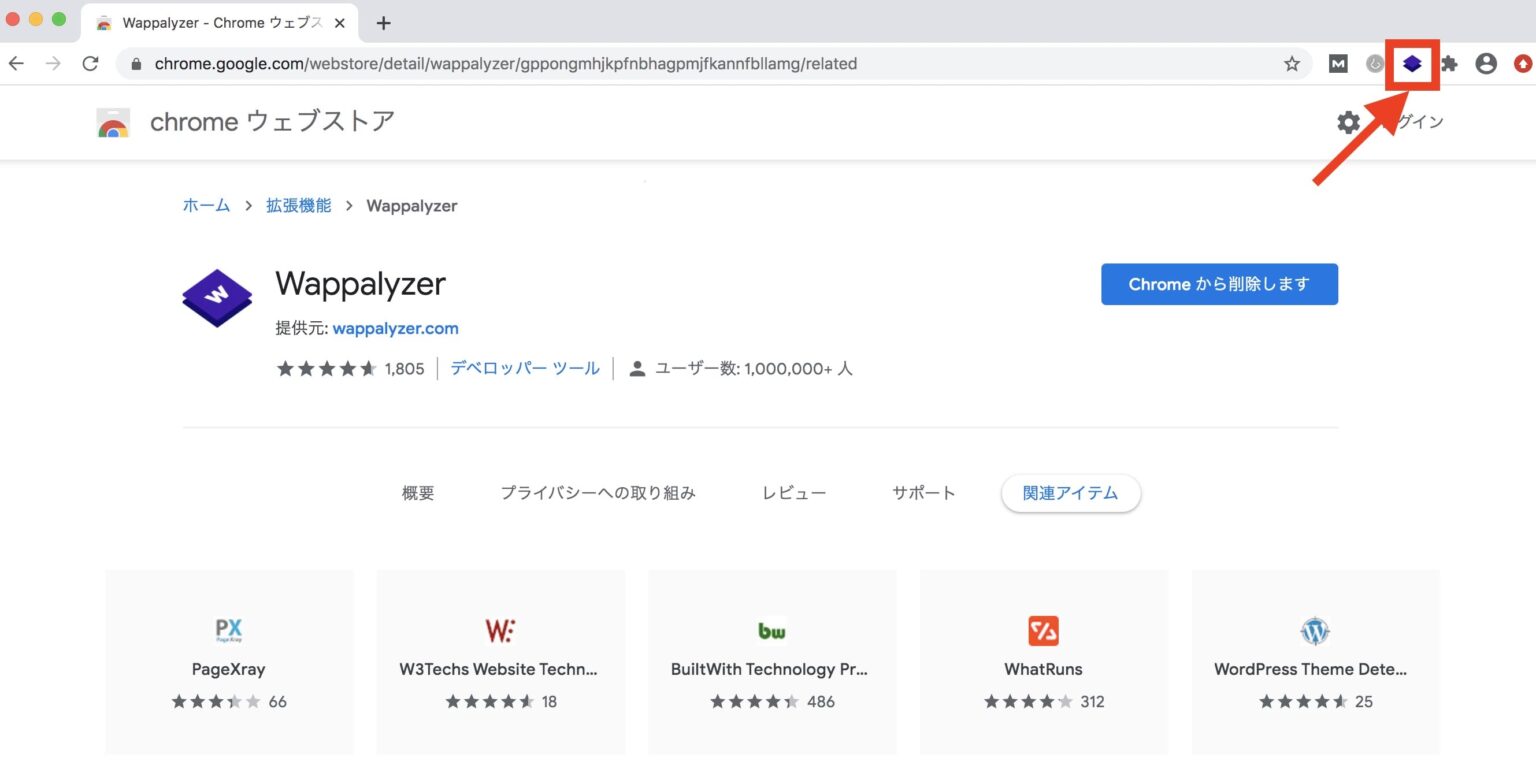Visit the wappalyzer.com provider link
Viewport: 1536px width, 765px height.
coord(395,328)
